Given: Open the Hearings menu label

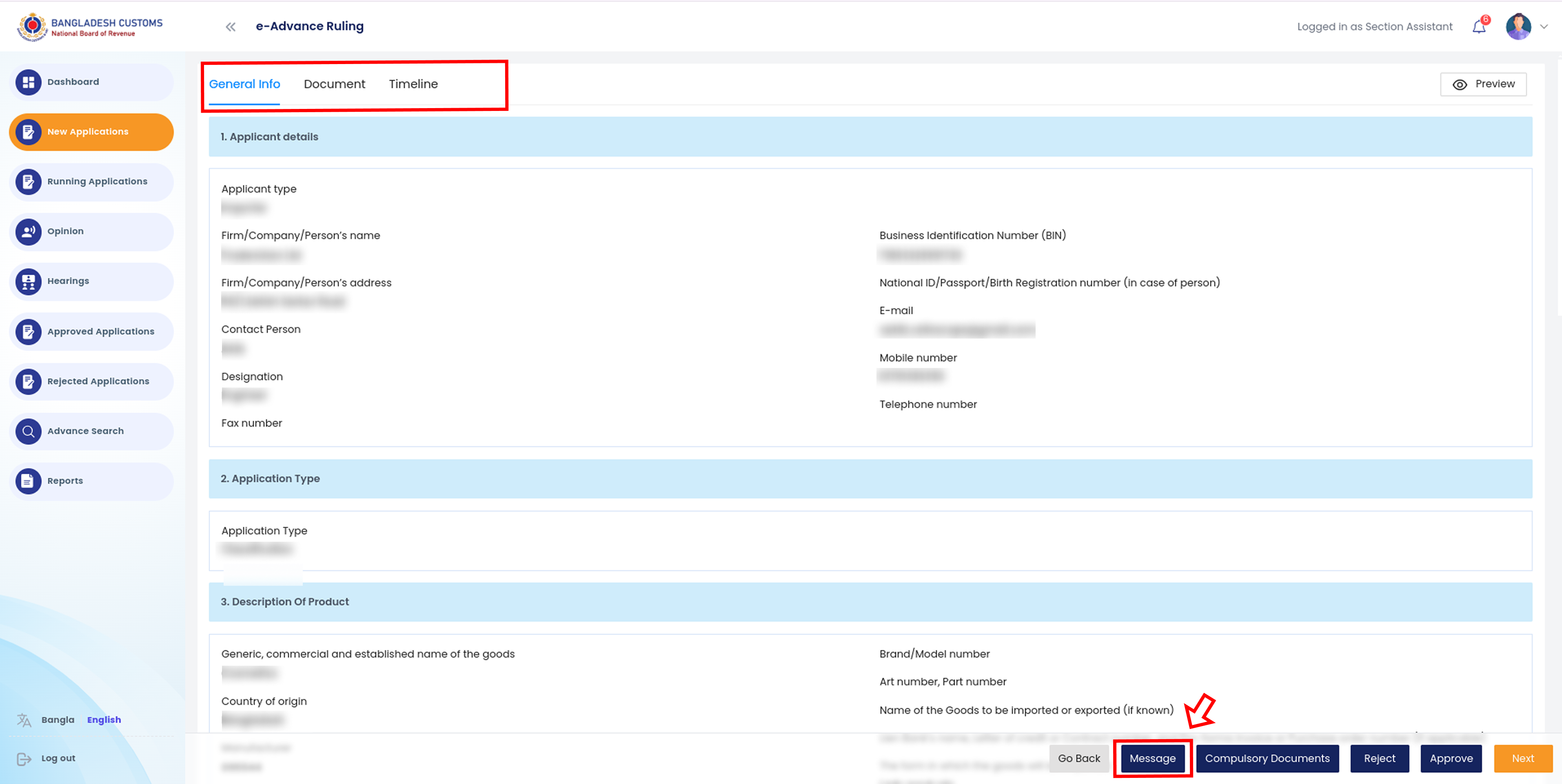Looking at the screenshot, I should [68, 281].
